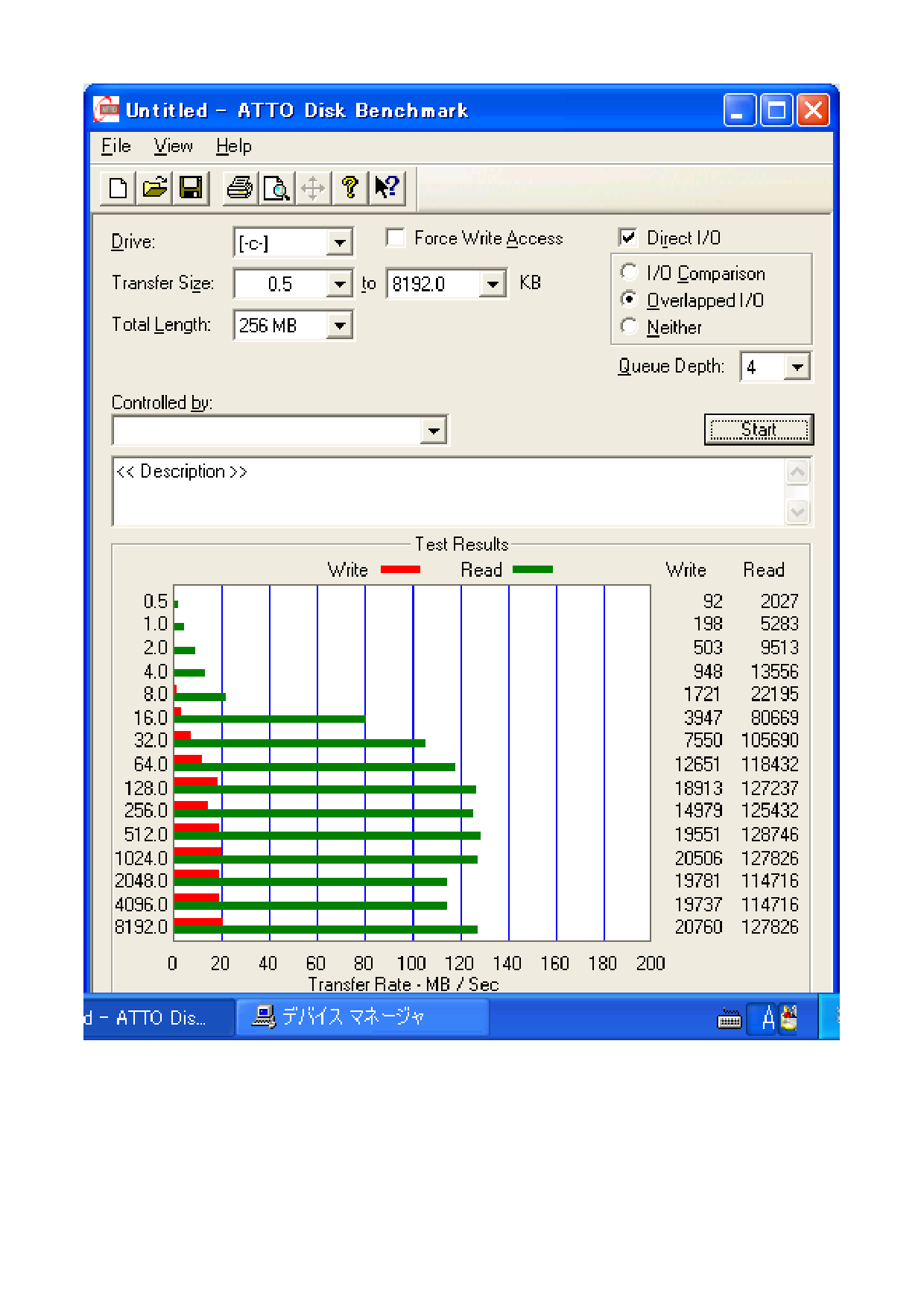924x1307 pixels.
Task: Open the View menu
Action: [x=174, y=146]
